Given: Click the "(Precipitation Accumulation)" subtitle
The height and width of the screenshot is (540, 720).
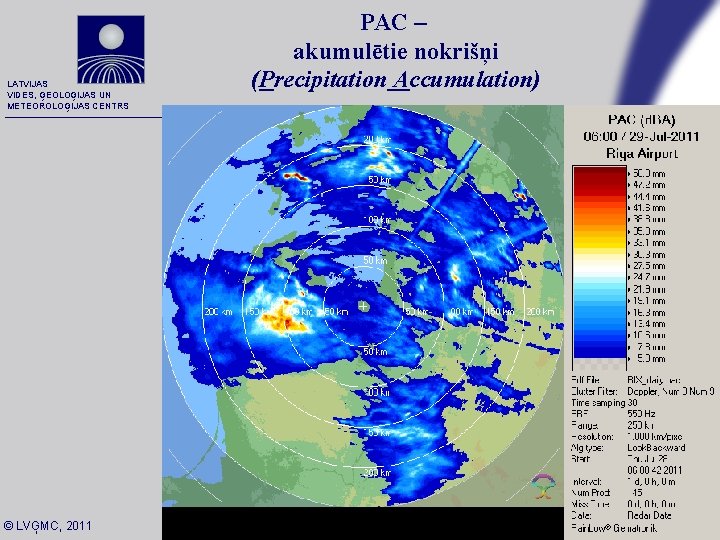Looking at the screenshot, I should coord(395,80).
